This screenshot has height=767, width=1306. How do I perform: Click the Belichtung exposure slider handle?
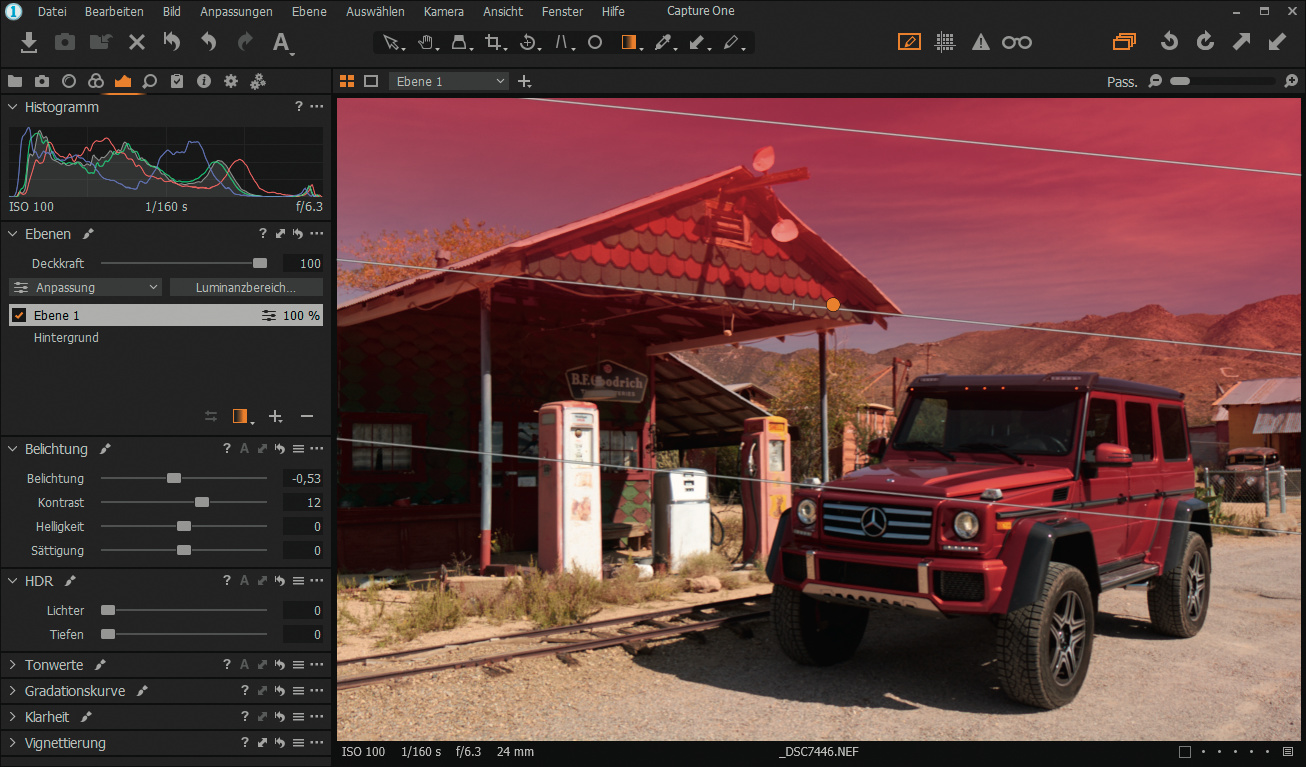point(174,479)
